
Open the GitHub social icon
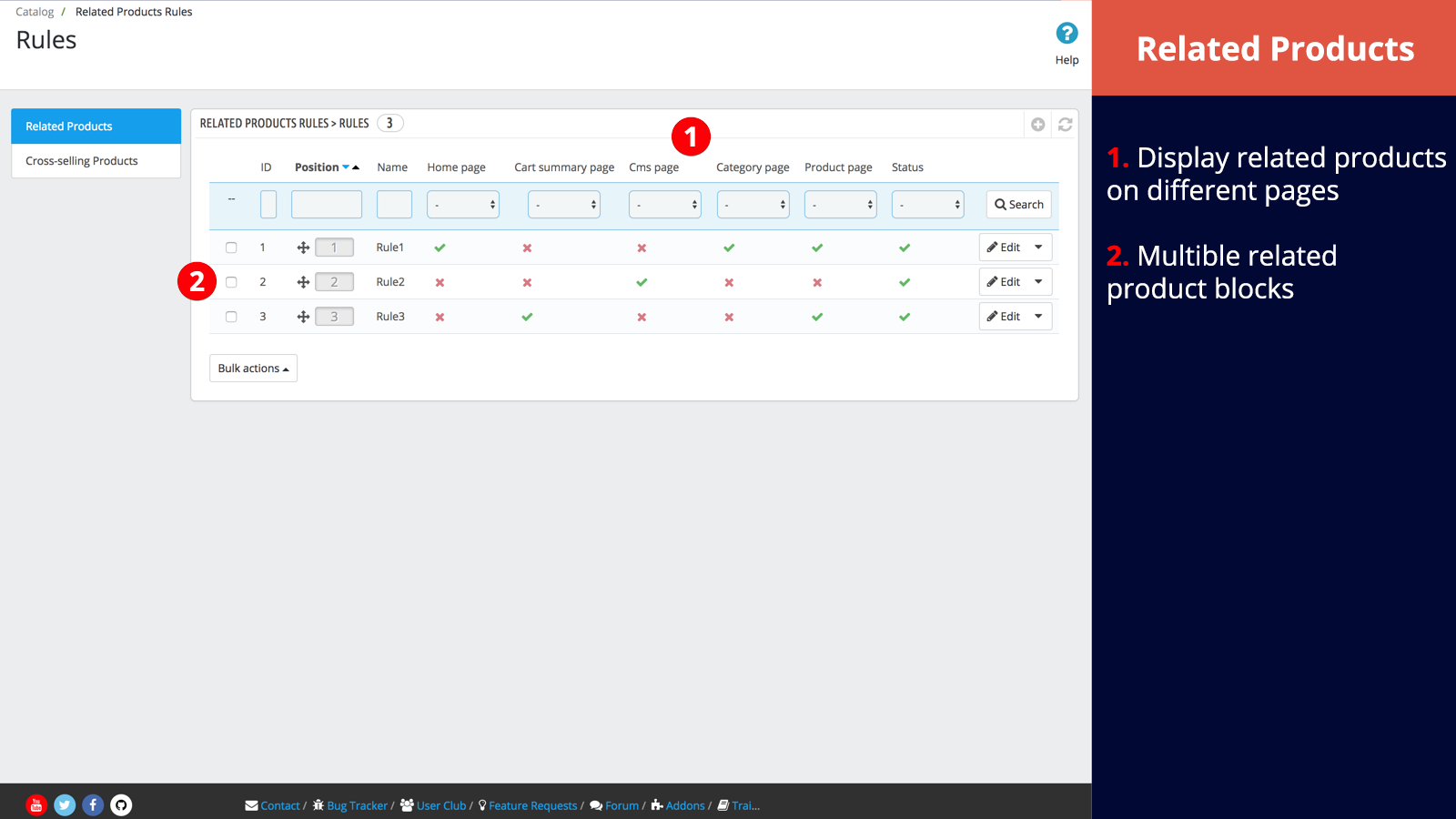point(121,804)
